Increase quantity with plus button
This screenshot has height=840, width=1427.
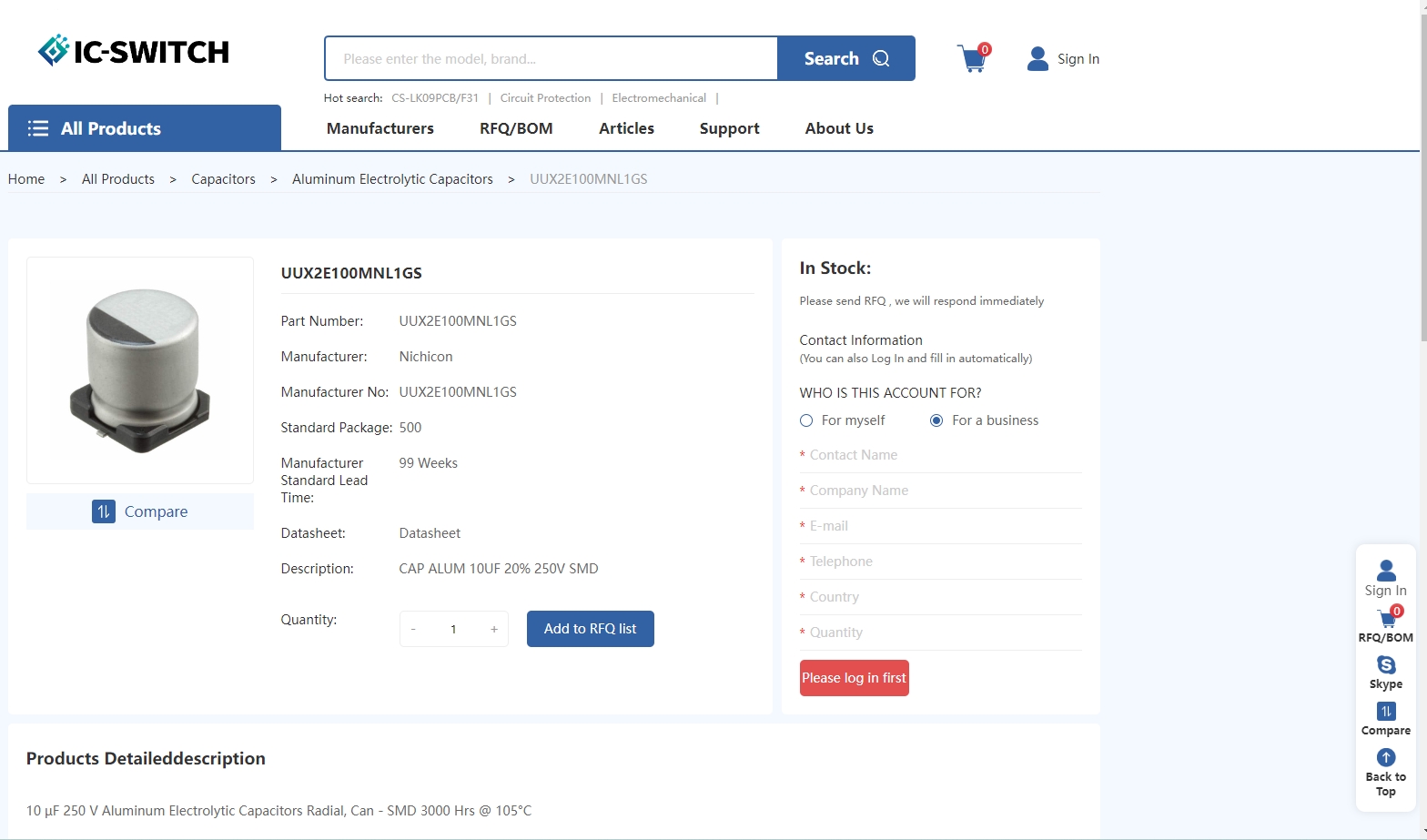point(494,629)
